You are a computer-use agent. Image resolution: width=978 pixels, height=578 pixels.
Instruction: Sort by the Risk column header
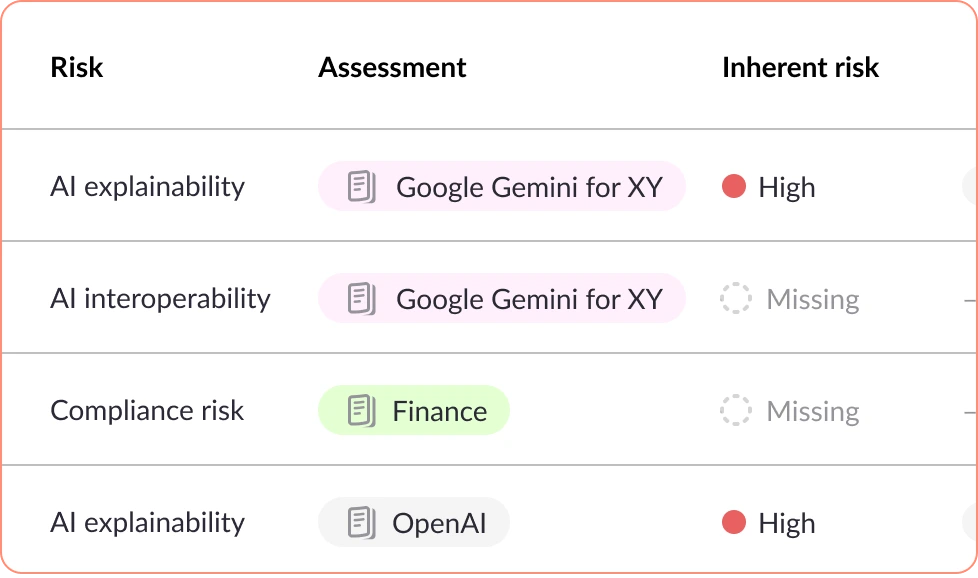(77, 68)
